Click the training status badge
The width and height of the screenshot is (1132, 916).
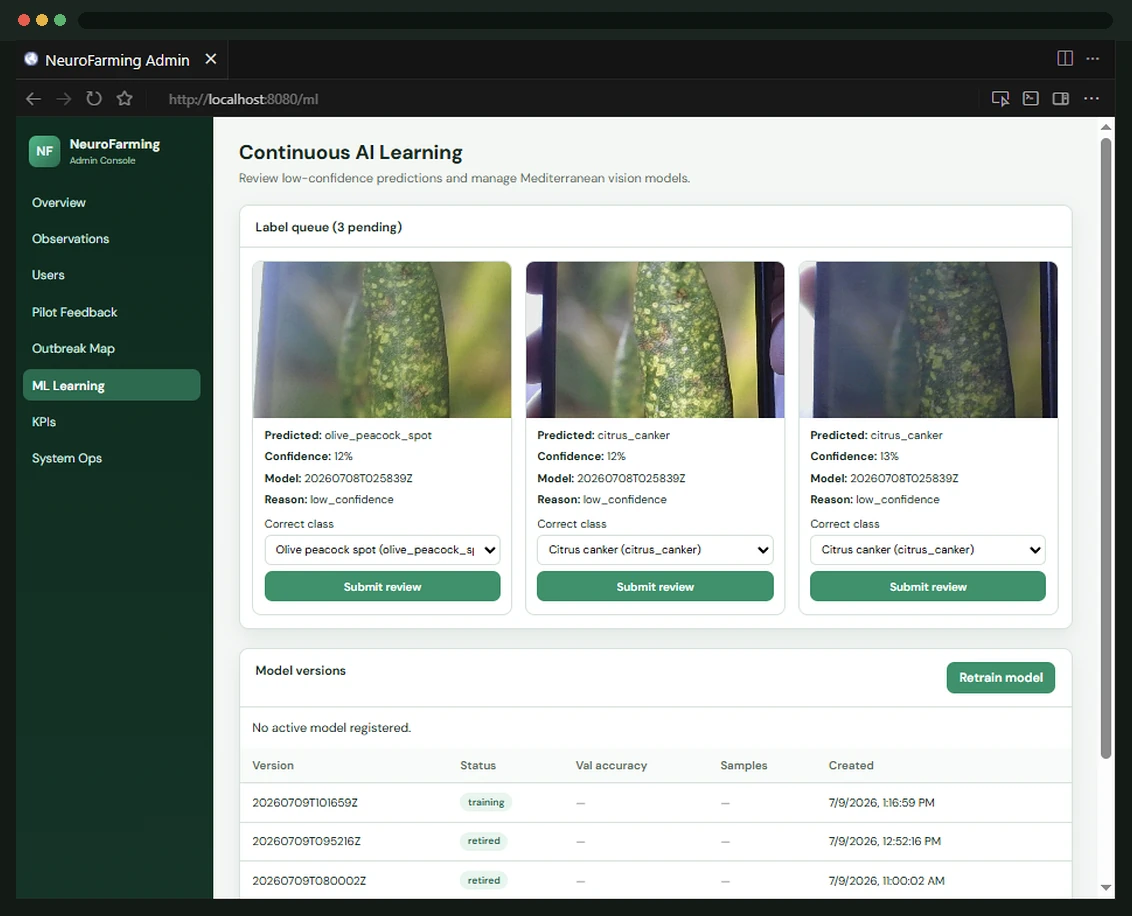486,803
